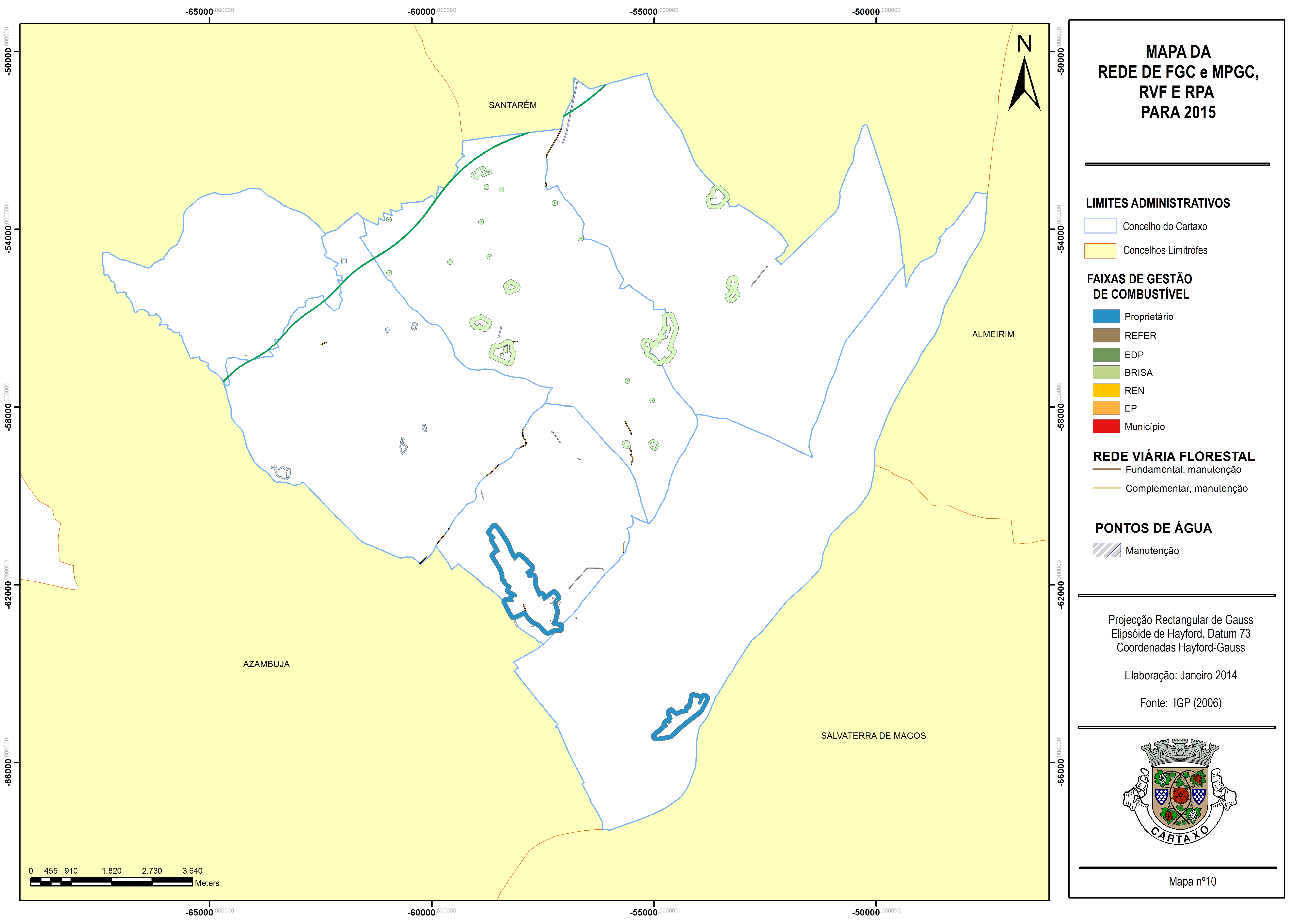This screenshot has width=1307, height=924.
Task: Click "Elaboração: Janeiro 2014" text
Action: point(1181,675)
